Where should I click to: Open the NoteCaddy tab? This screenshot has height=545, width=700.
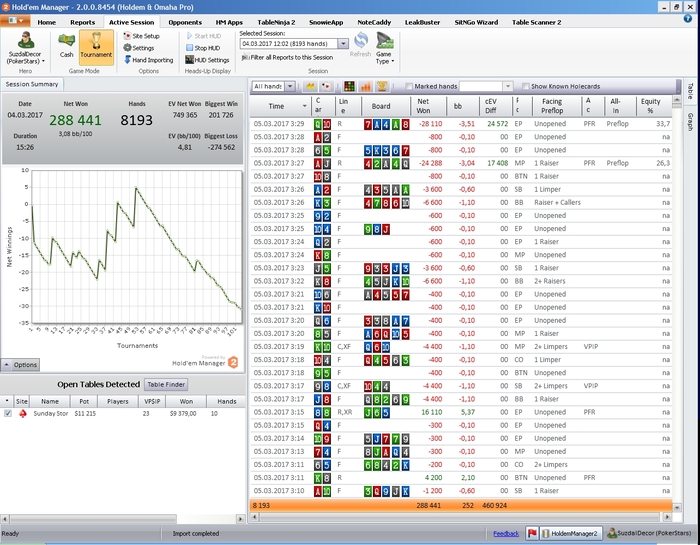374,22
